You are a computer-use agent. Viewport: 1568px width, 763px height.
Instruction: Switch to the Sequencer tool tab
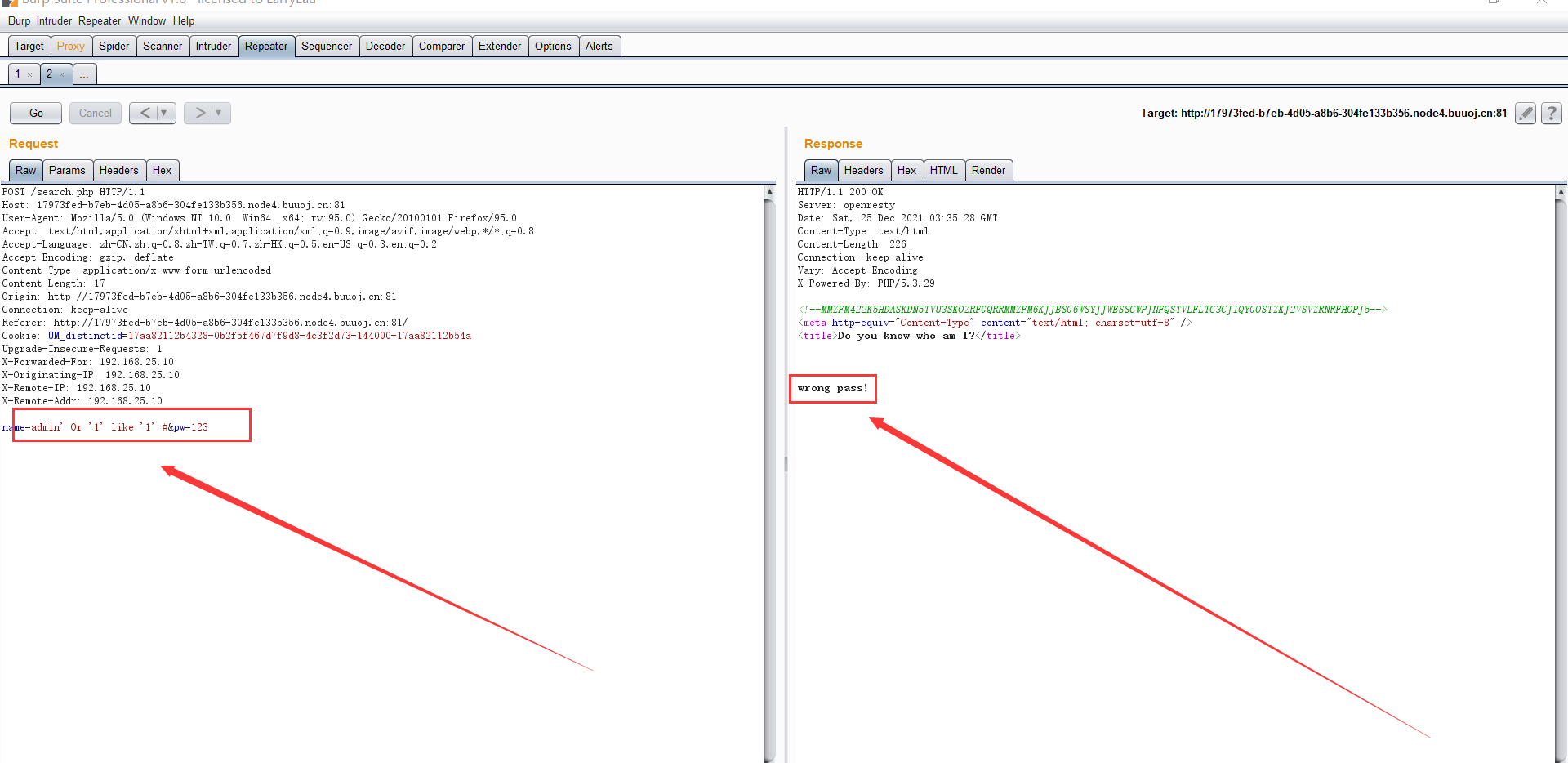coord(327,47)
